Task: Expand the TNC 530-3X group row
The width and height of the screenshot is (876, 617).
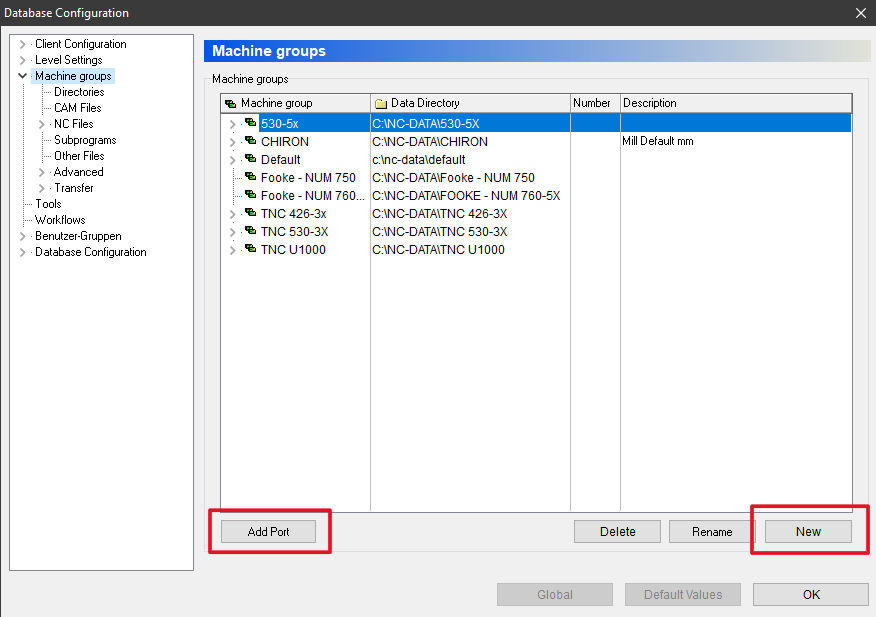Action: [x=232, y=232]
